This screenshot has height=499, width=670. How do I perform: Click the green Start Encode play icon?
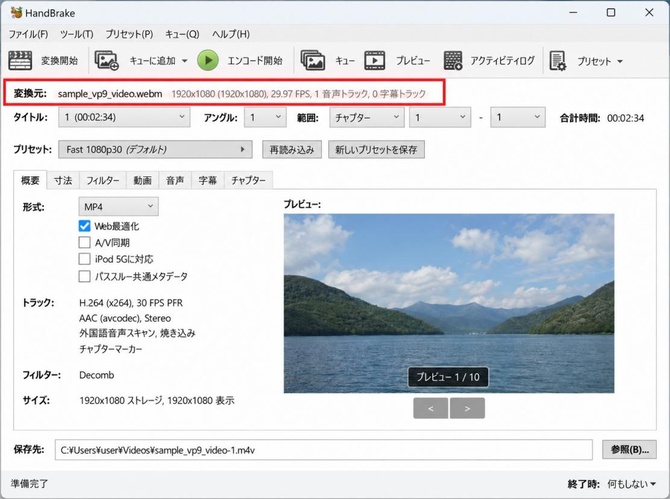point(208,61)
